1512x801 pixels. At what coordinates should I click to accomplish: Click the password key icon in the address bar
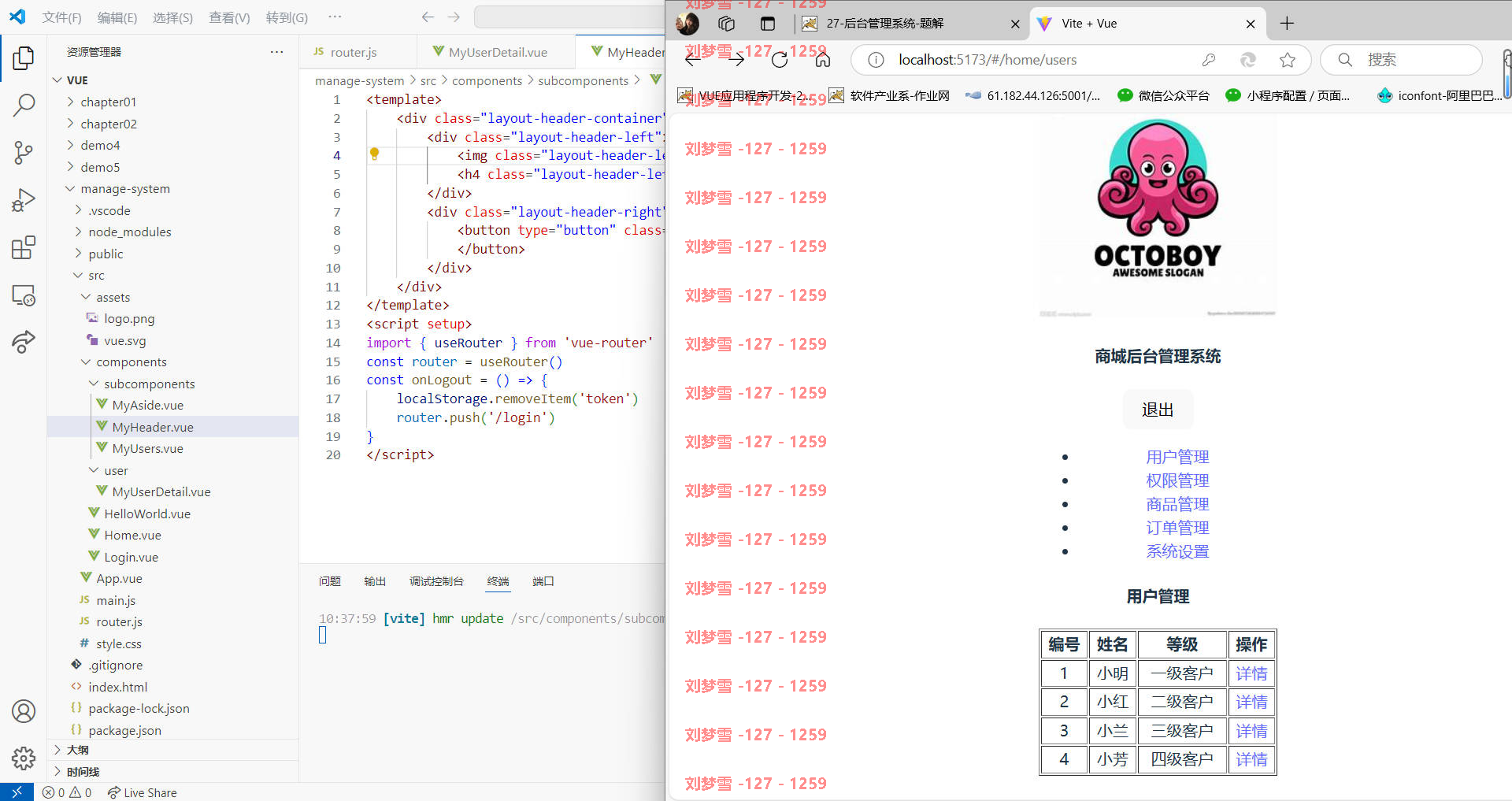coord(1209,60)
